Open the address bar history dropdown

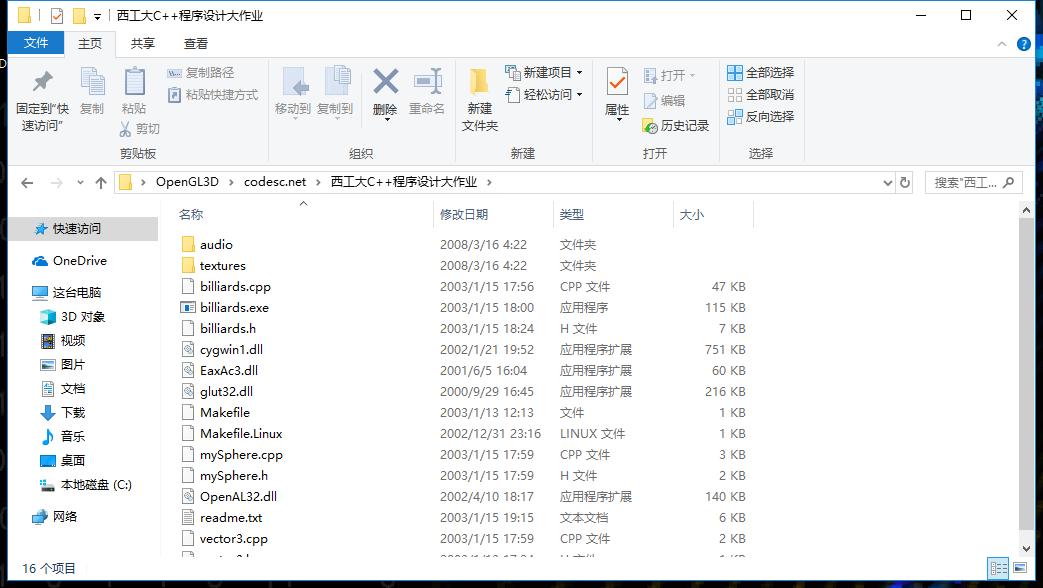[x=888, y=182]
